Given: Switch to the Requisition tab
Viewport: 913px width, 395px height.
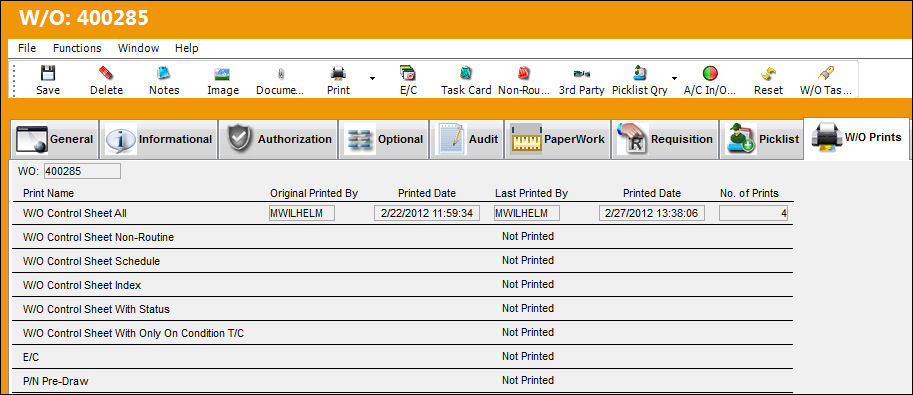Looking at the screenshot, I should (665, 139).
